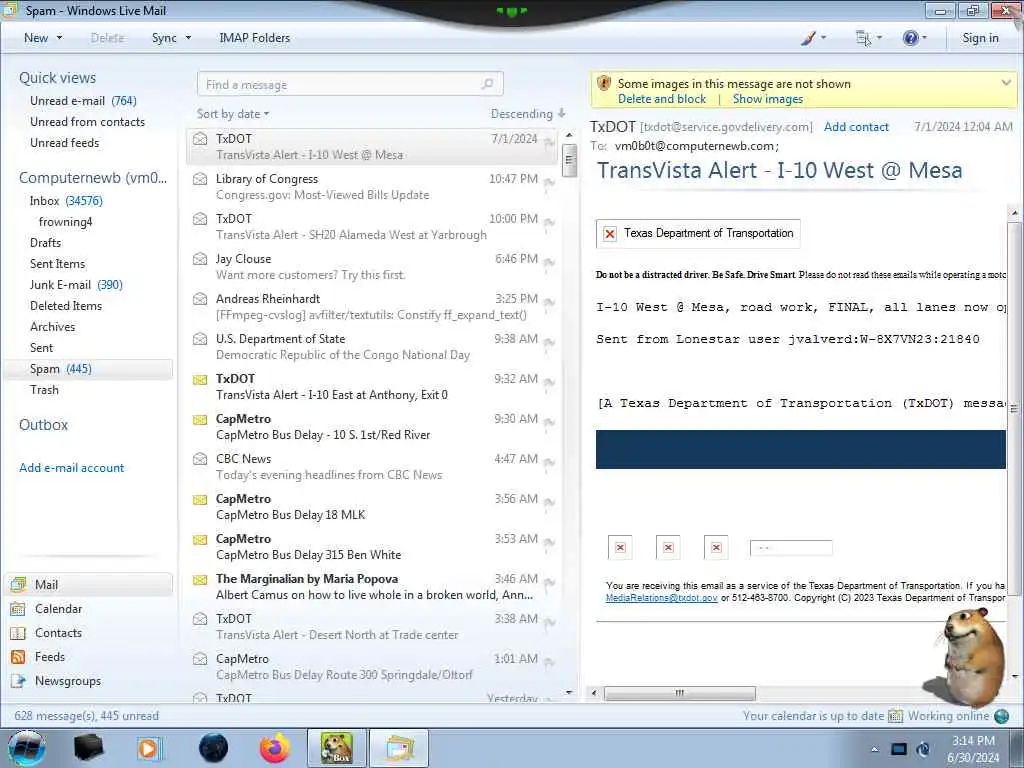Select the Deleted Items folder
The height and width of the screenshot is (768, 1024).
[x=66, y=306]
